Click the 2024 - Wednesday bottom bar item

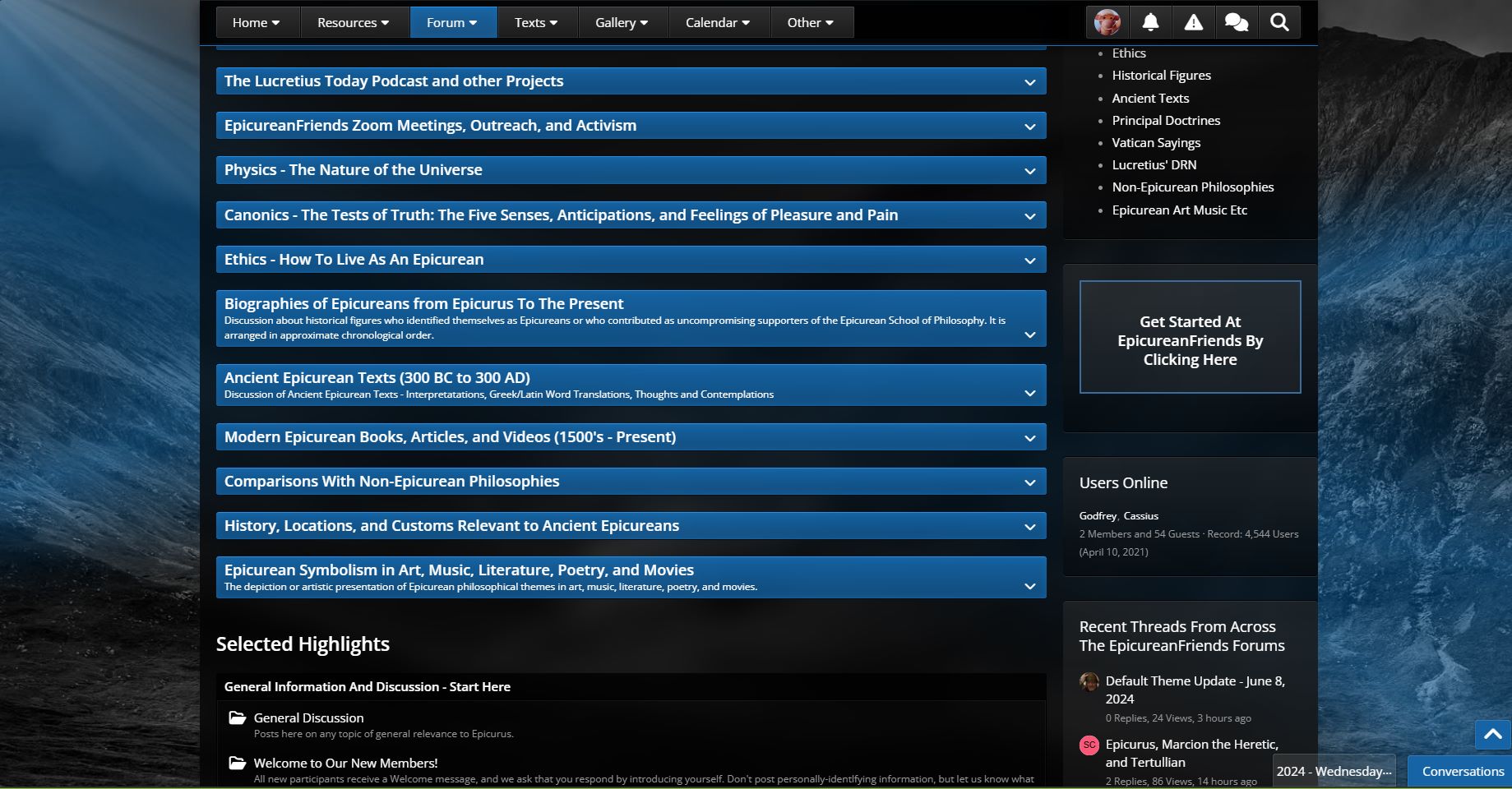click(1334, 771)
